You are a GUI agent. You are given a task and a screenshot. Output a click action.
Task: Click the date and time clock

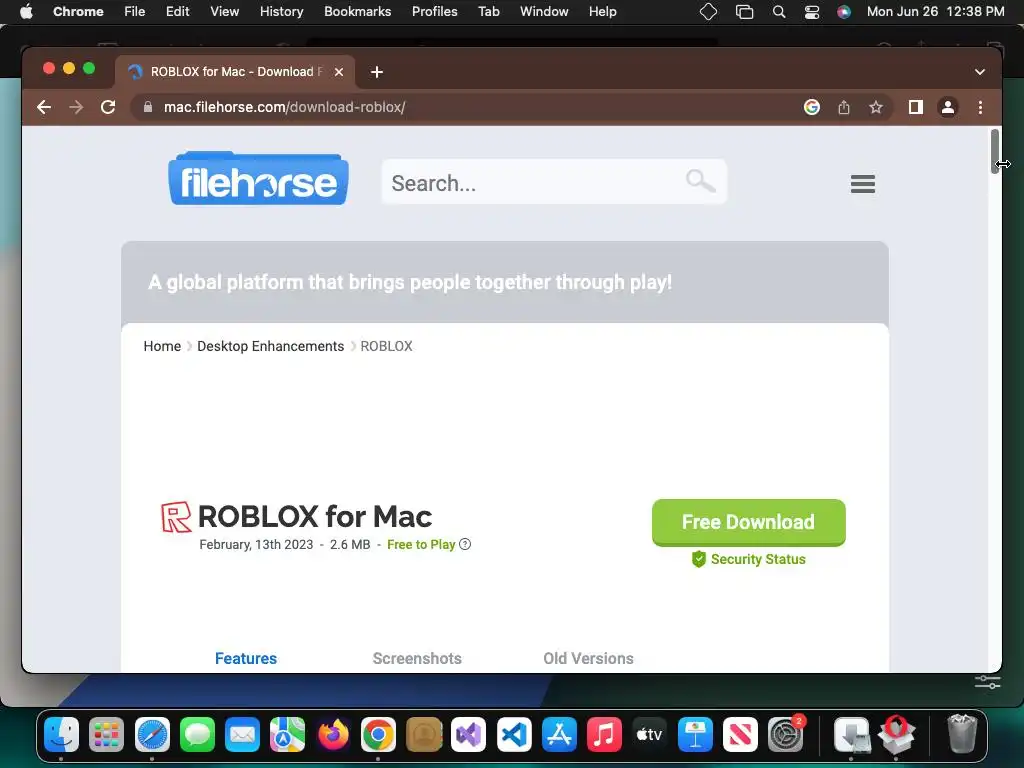pyautogui.click(x=935, y=12)
